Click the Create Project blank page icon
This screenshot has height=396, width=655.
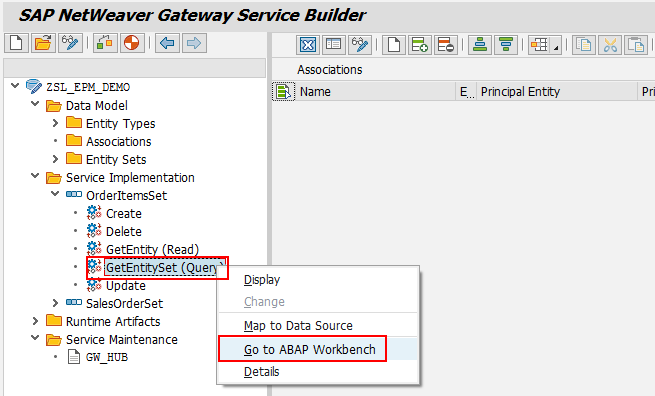click(x=16, y=43)
